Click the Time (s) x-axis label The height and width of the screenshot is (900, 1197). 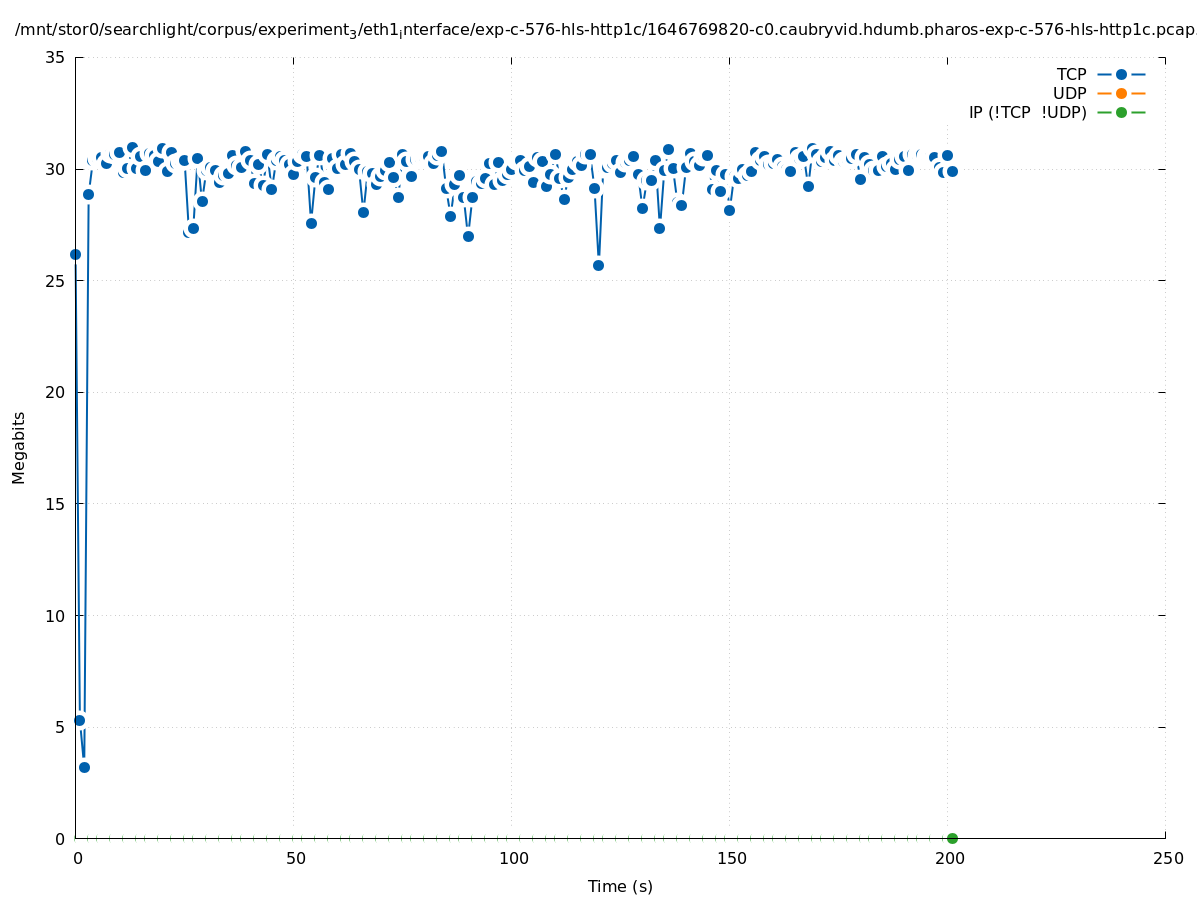pos(620,886)
